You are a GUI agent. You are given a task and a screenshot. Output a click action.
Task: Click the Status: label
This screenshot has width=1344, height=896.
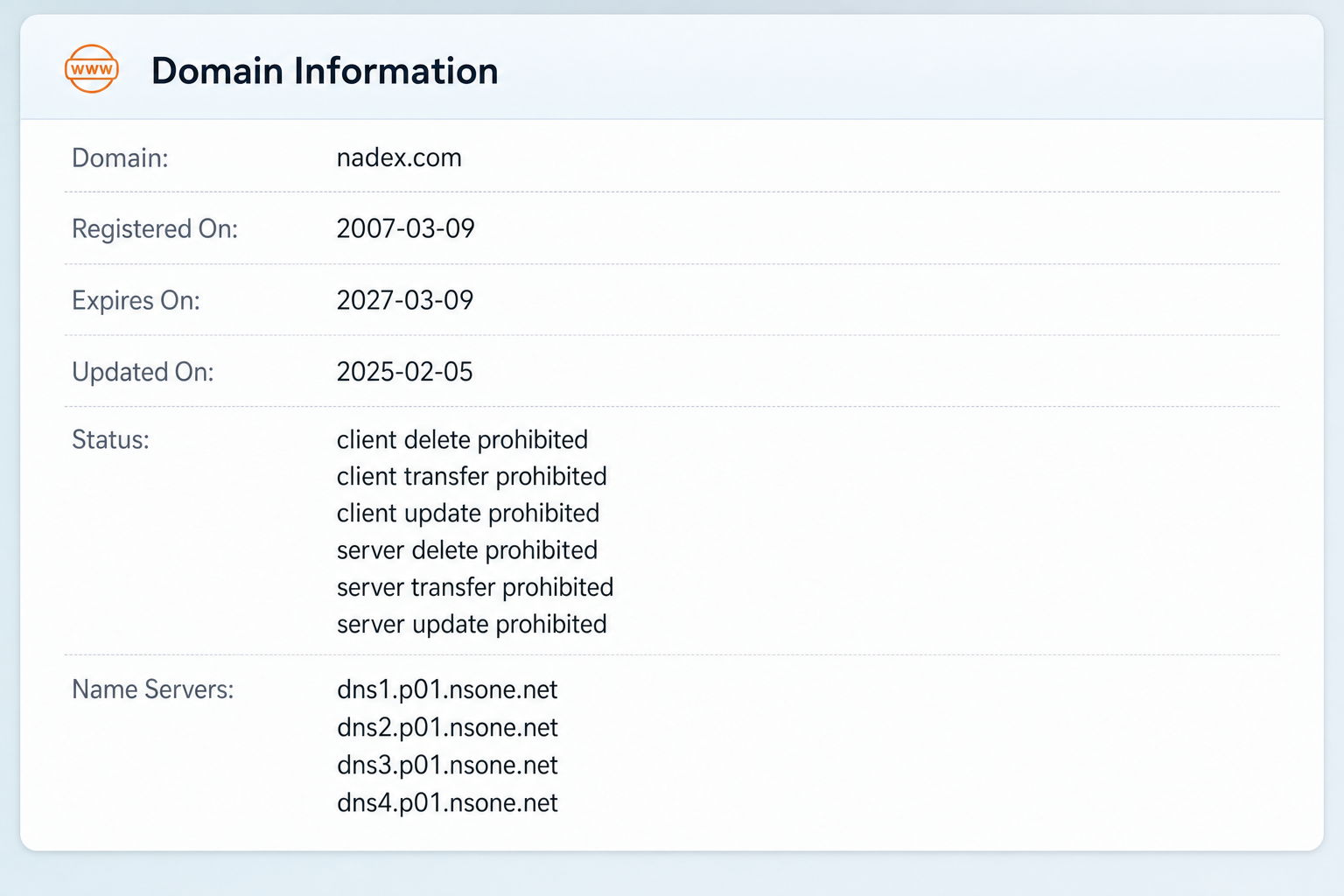click(110, 439)
